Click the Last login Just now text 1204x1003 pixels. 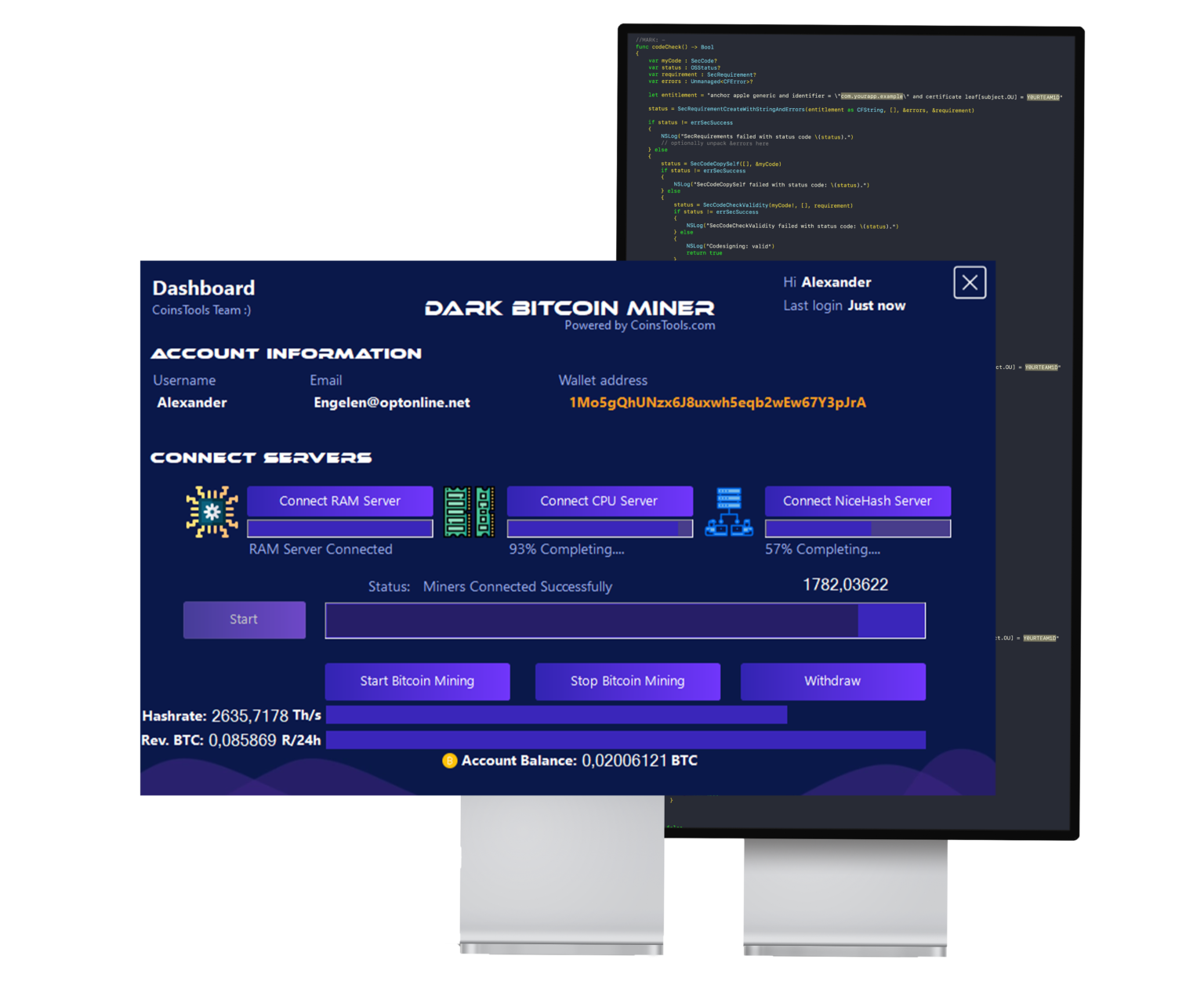[x=844, y=306]
